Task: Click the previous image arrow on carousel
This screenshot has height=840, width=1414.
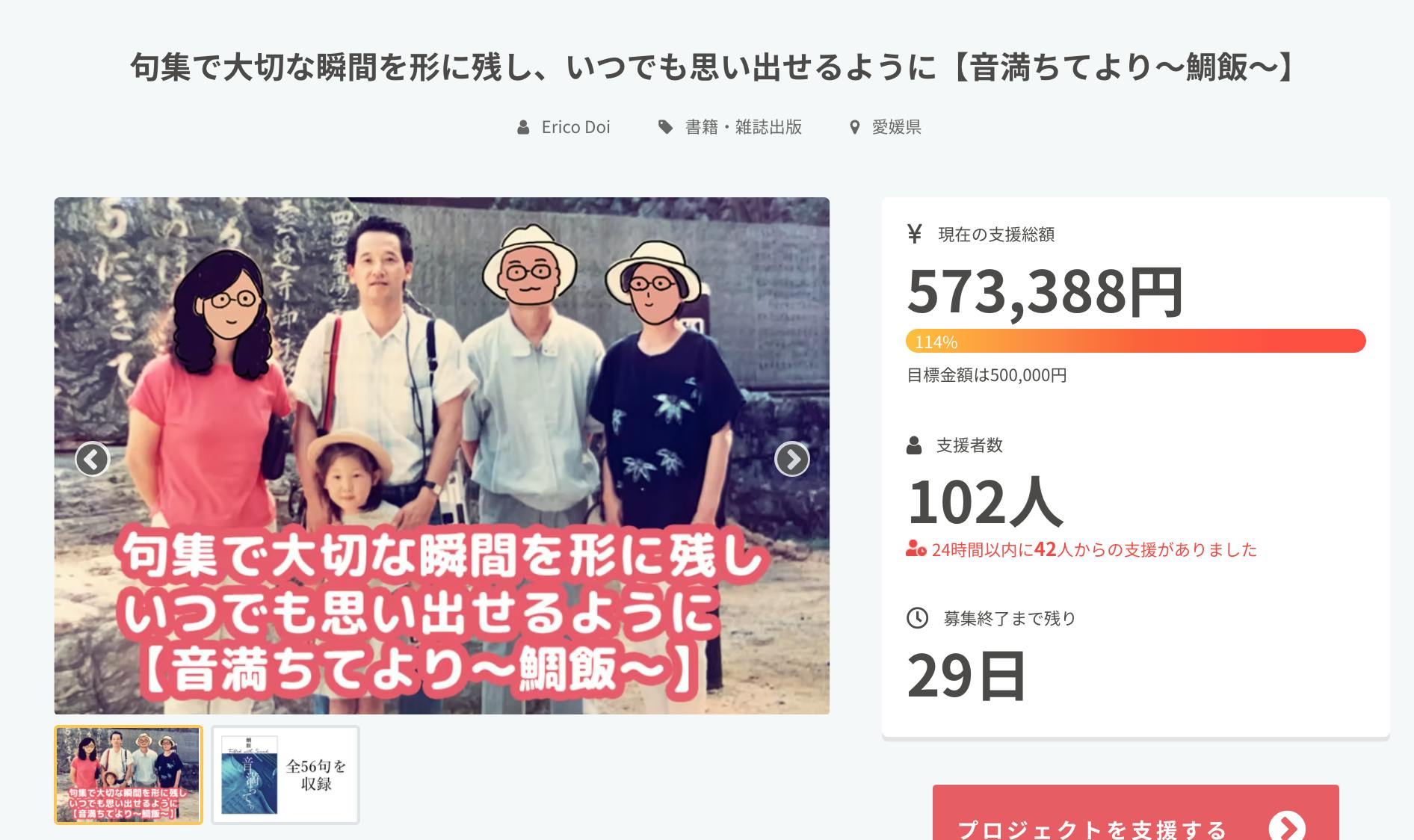Action: tap(92, 459)
